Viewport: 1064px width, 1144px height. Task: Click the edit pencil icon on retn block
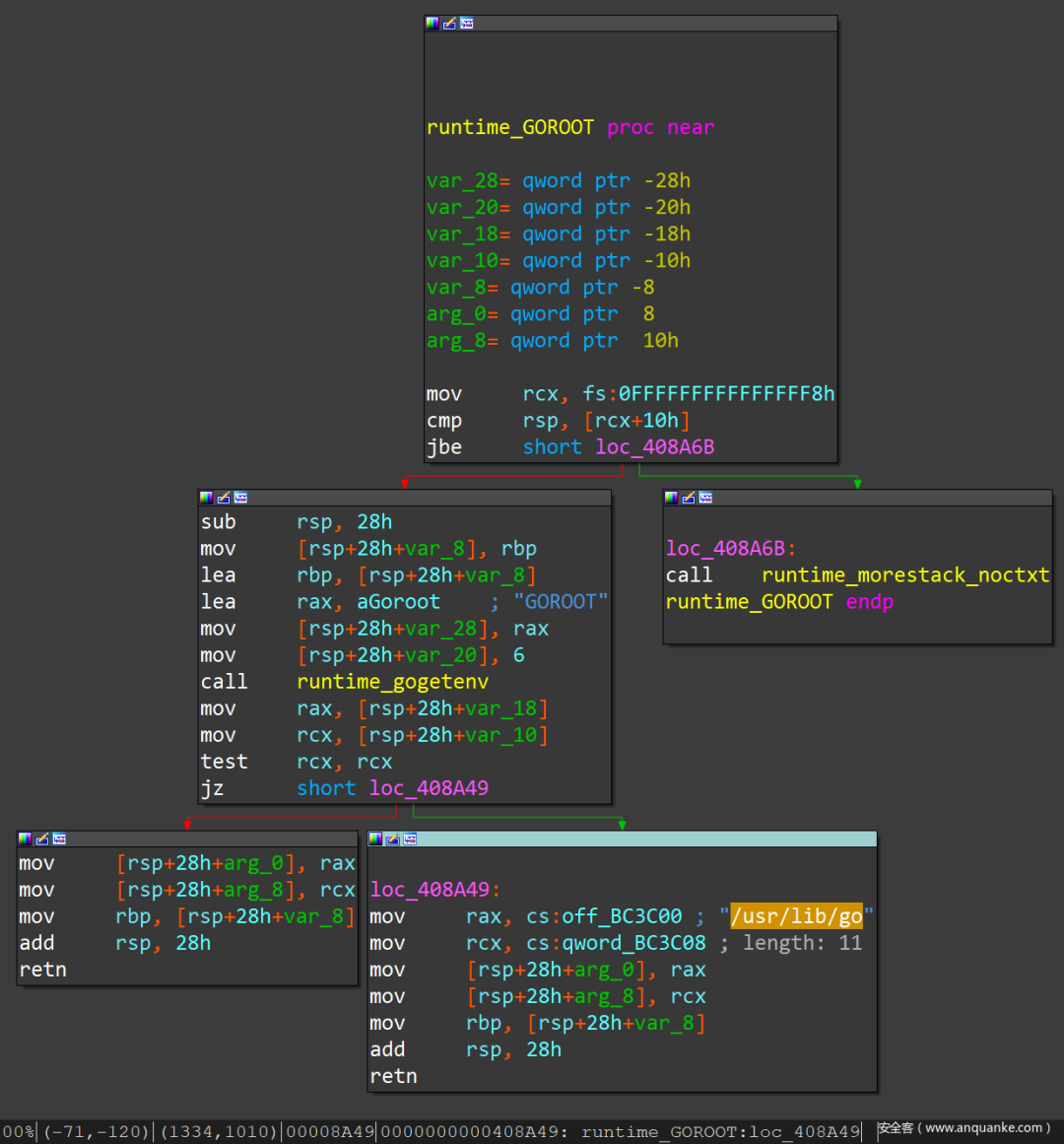point(39,839)
